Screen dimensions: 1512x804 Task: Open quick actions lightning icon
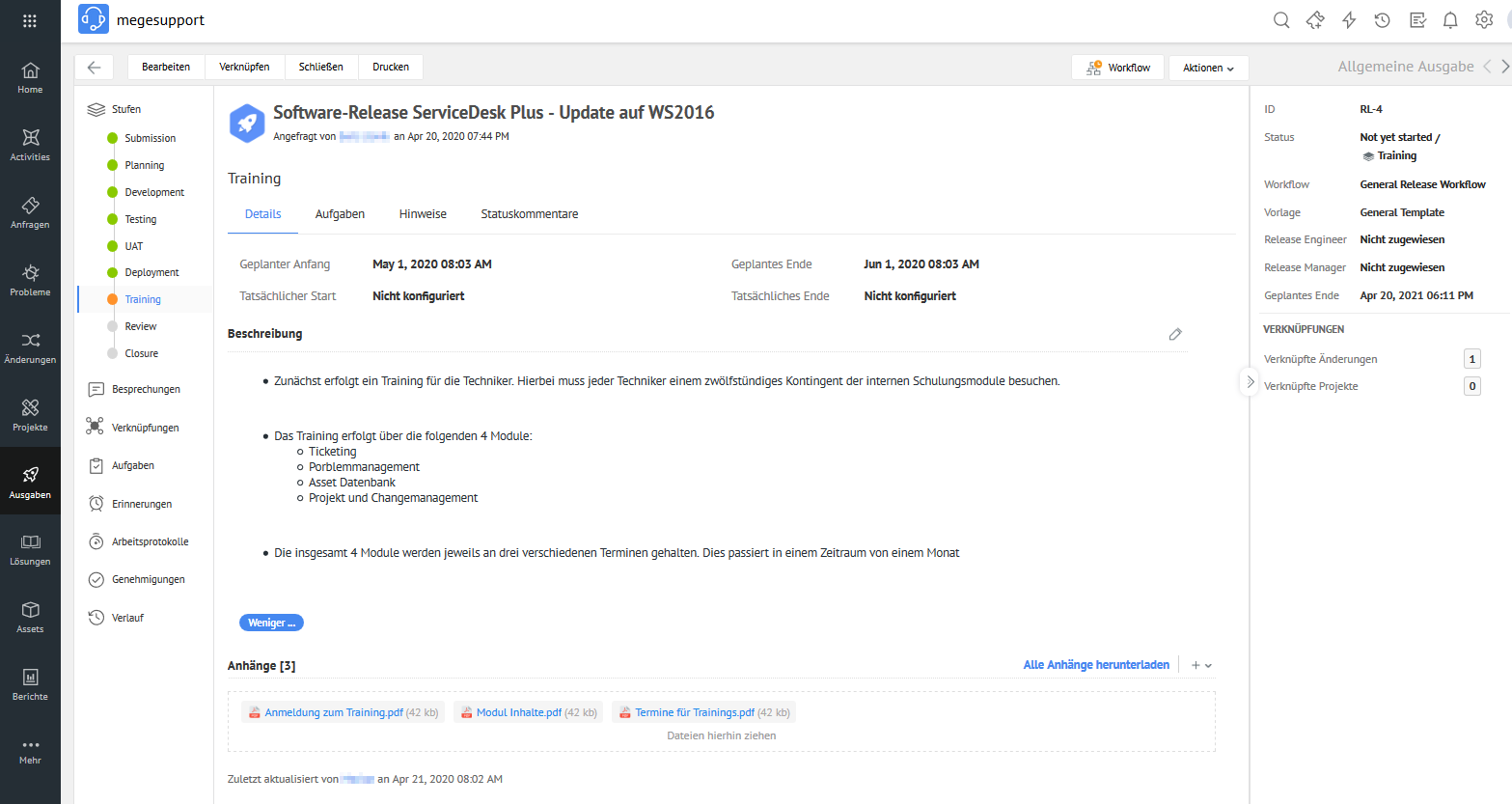click(1349, 20)
